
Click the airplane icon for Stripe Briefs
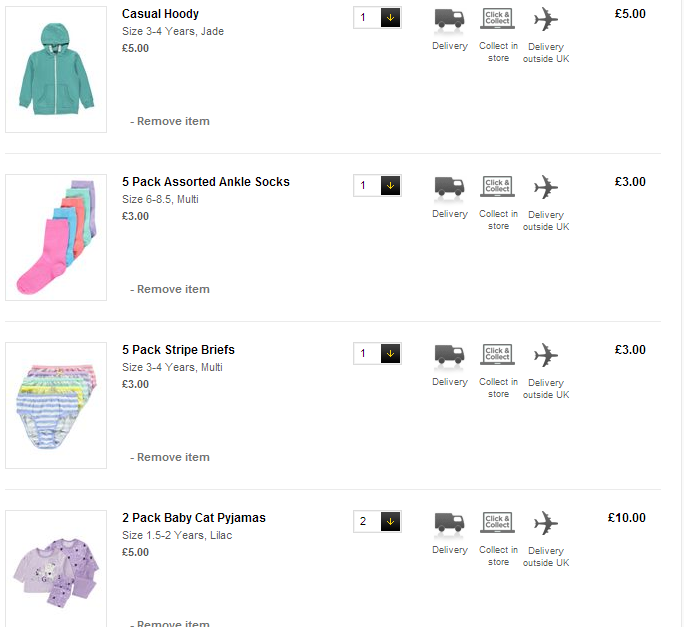click(x=545, y=355)
